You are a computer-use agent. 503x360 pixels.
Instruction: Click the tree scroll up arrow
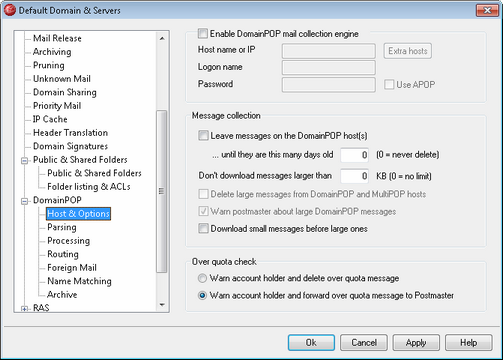click(162, 38)
